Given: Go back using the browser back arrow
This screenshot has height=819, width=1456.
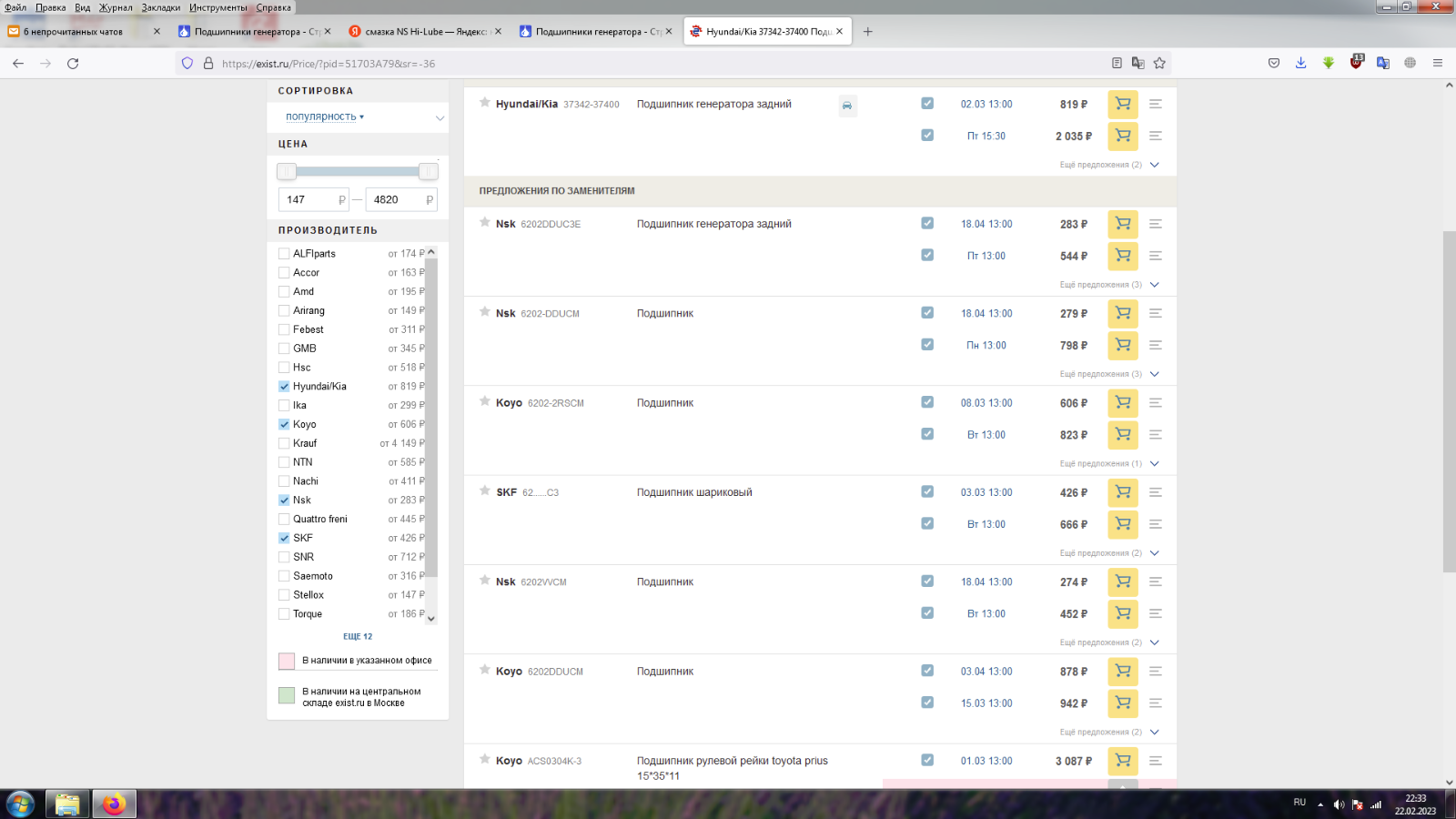Looking at the screenshot, I should [x=18, y=63].
